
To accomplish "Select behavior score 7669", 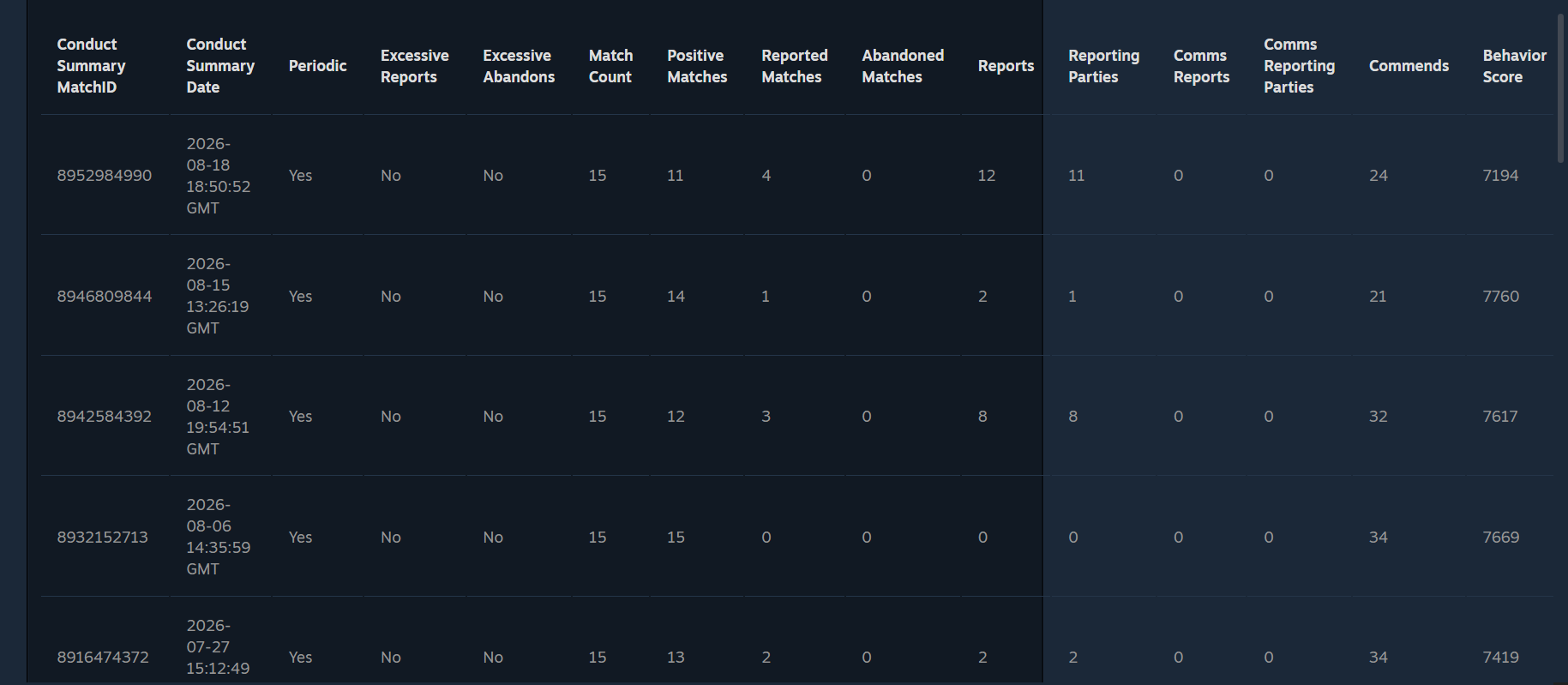I will click(1501, 537).
